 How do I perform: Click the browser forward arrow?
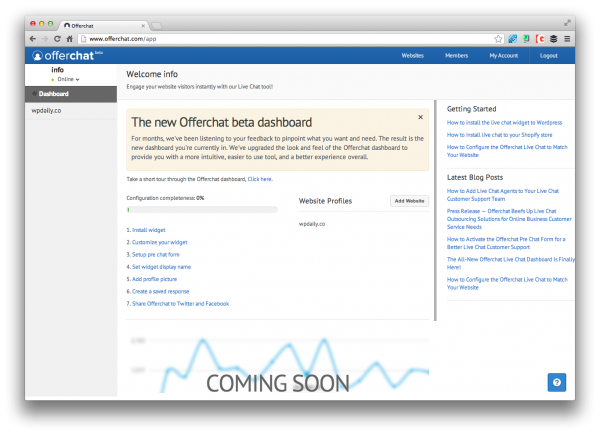click(x=45, y=39)
